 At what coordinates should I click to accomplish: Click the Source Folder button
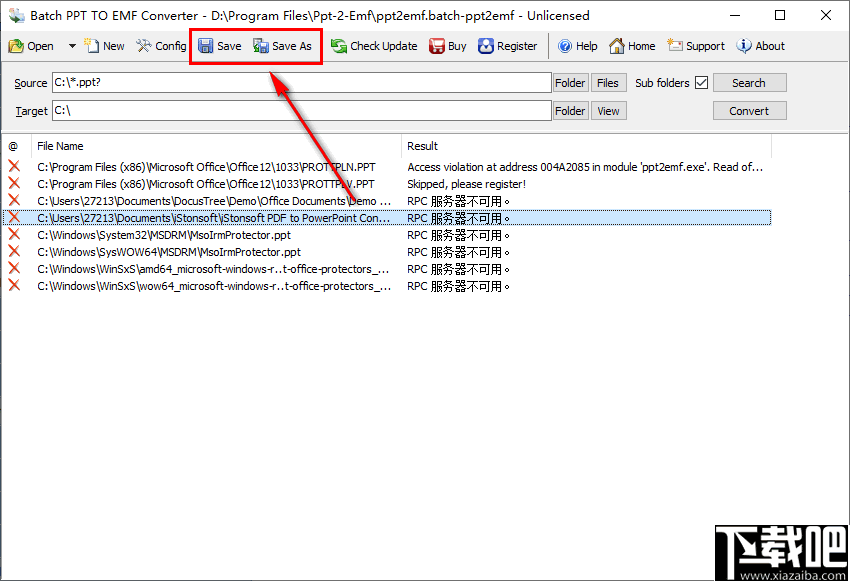[569, 82]
